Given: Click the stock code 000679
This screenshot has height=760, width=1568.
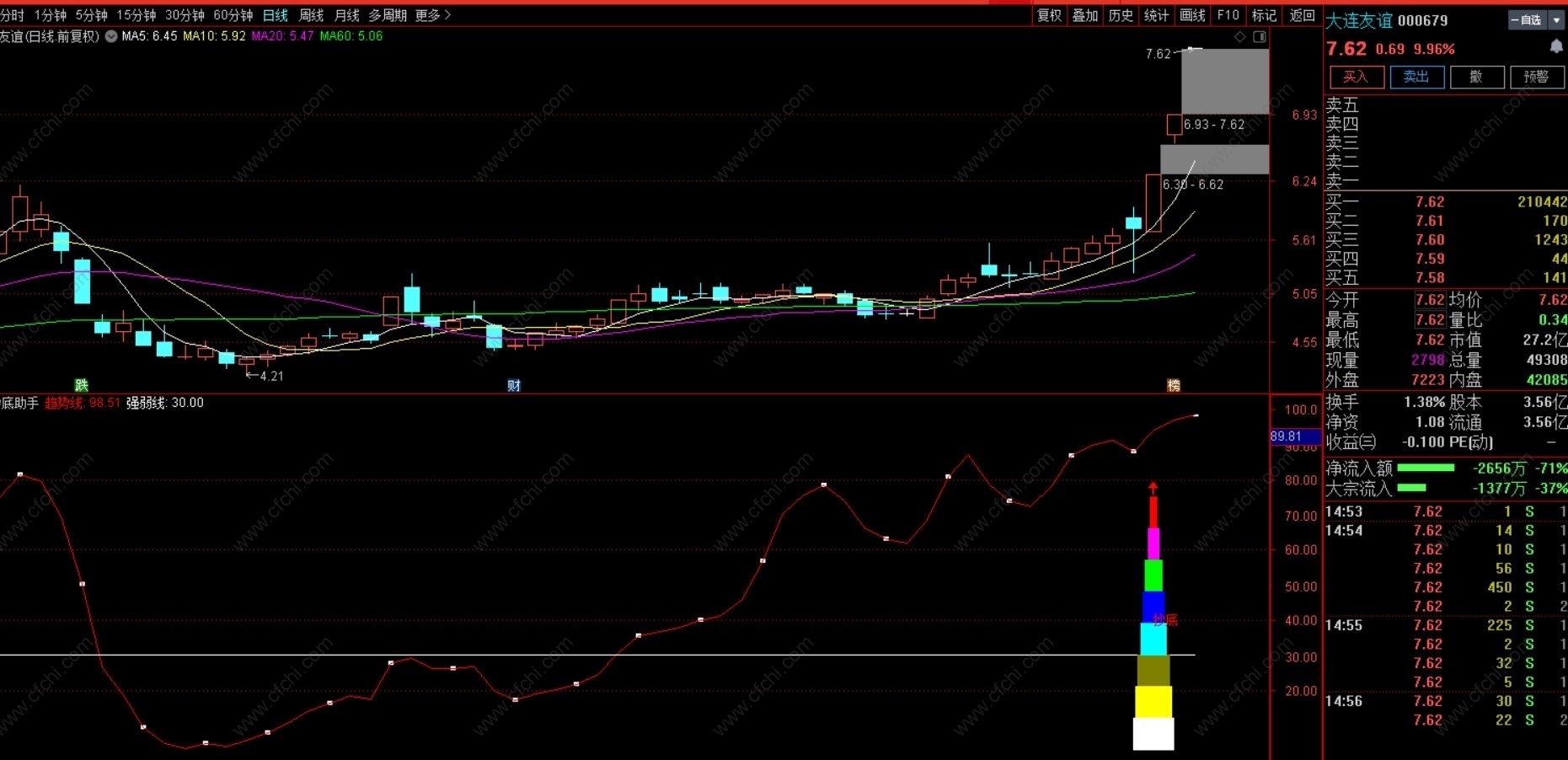Looking at the screenshot, I should point(1423,20).
